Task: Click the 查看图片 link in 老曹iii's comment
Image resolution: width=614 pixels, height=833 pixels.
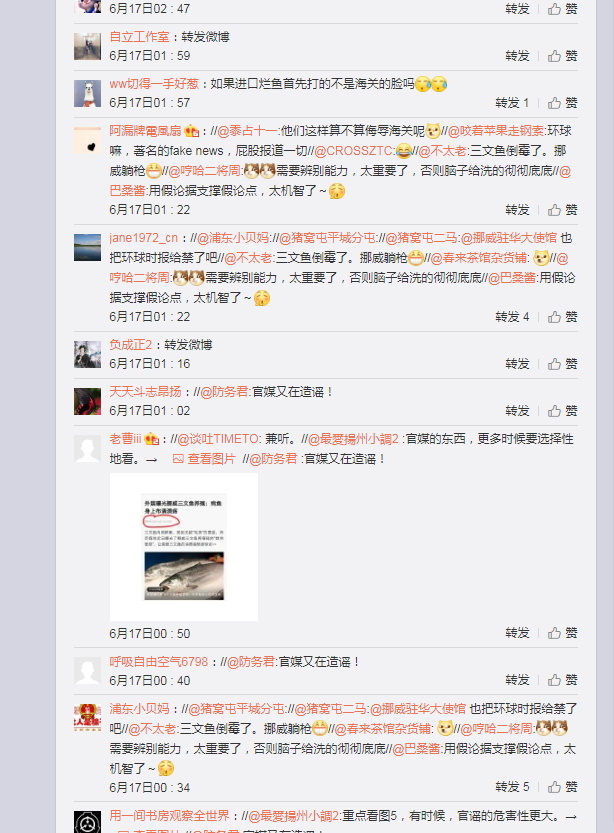Action: [x=204, y=458]
